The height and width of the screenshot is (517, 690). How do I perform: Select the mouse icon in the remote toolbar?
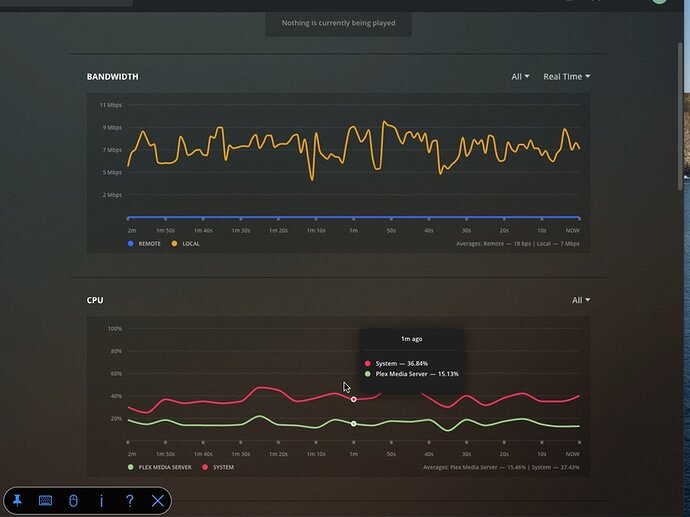[73, 500]
